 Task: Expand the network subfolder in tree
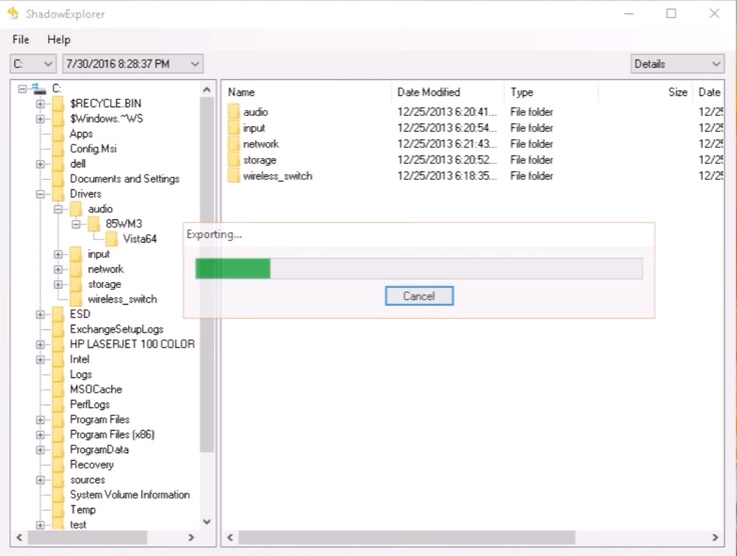58,269
